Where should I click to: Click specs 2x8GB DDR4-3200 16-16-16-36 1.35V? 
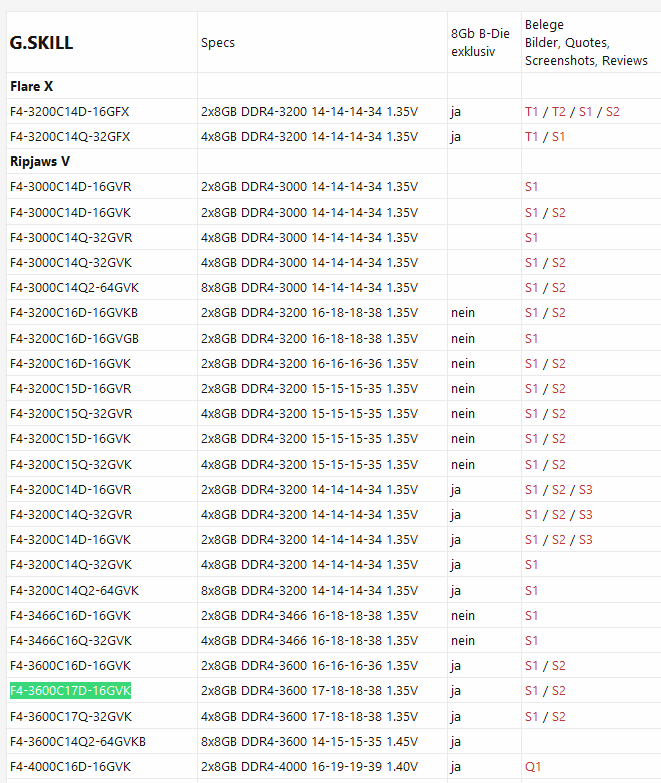(309, 364)
